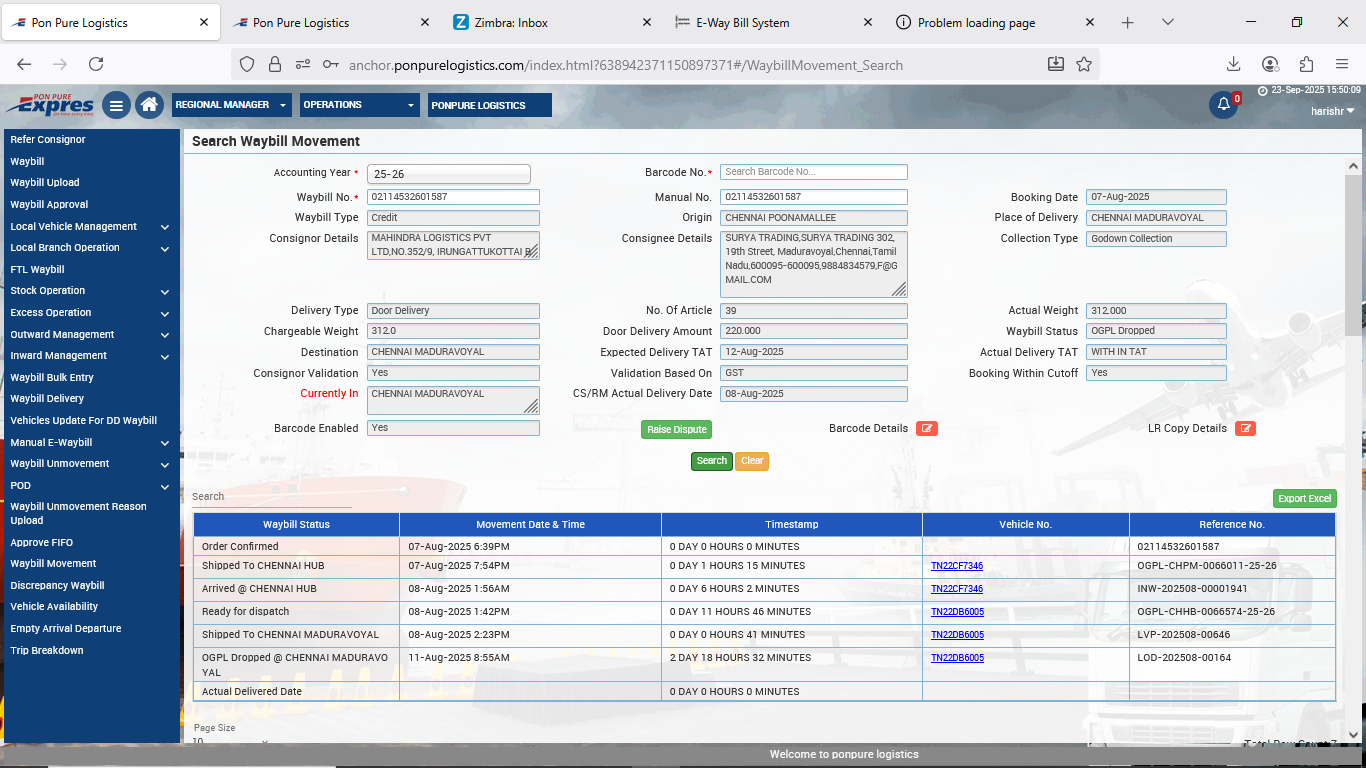
Task: Open the Regional Manager dropdown
Action: click(231, 105)
